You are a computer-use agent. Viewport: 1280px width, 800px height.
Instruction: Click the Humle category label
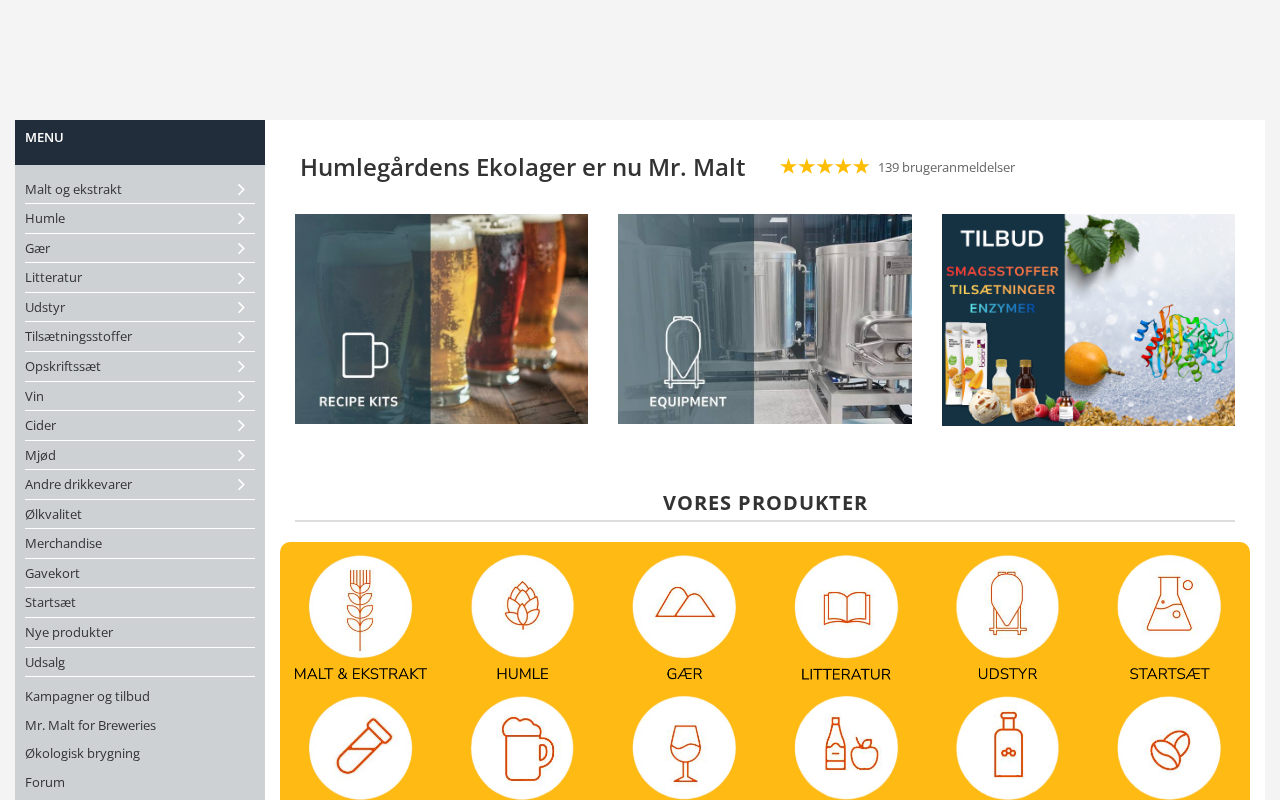click(x=522, y=674)
